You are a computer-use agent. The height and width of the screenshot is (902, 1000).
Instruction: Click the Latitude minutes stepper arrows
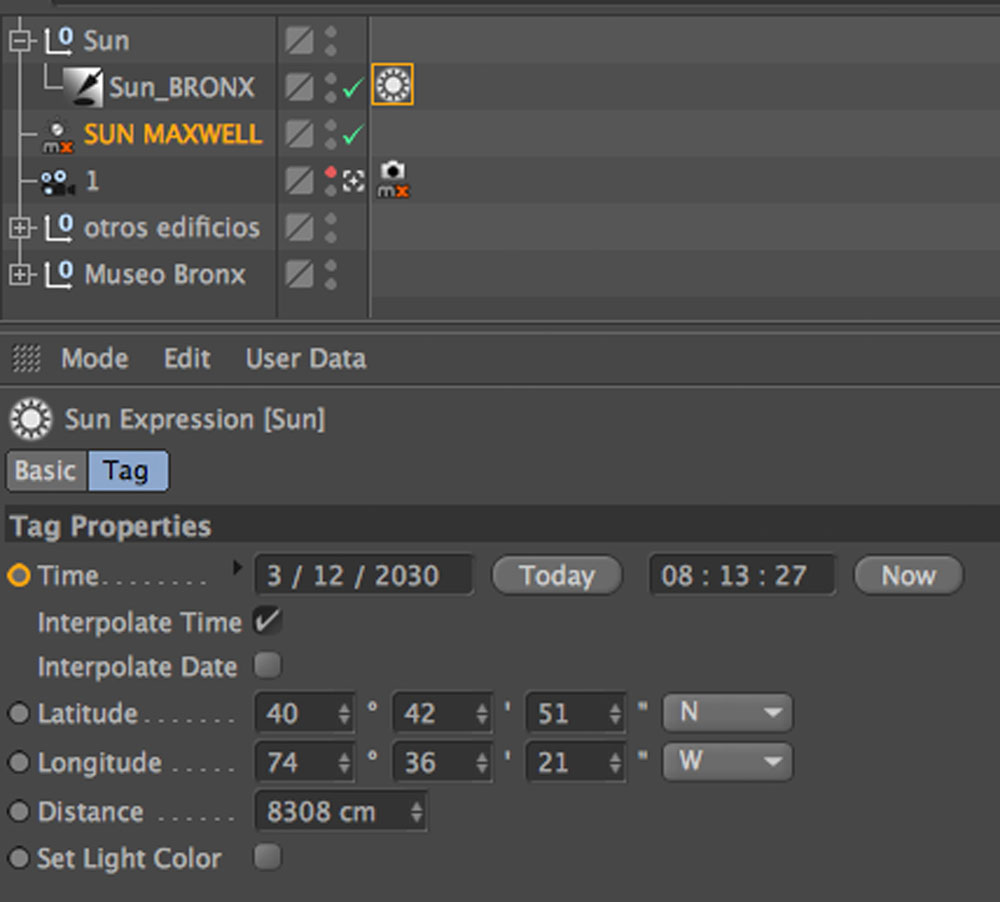tap(482, 713)
